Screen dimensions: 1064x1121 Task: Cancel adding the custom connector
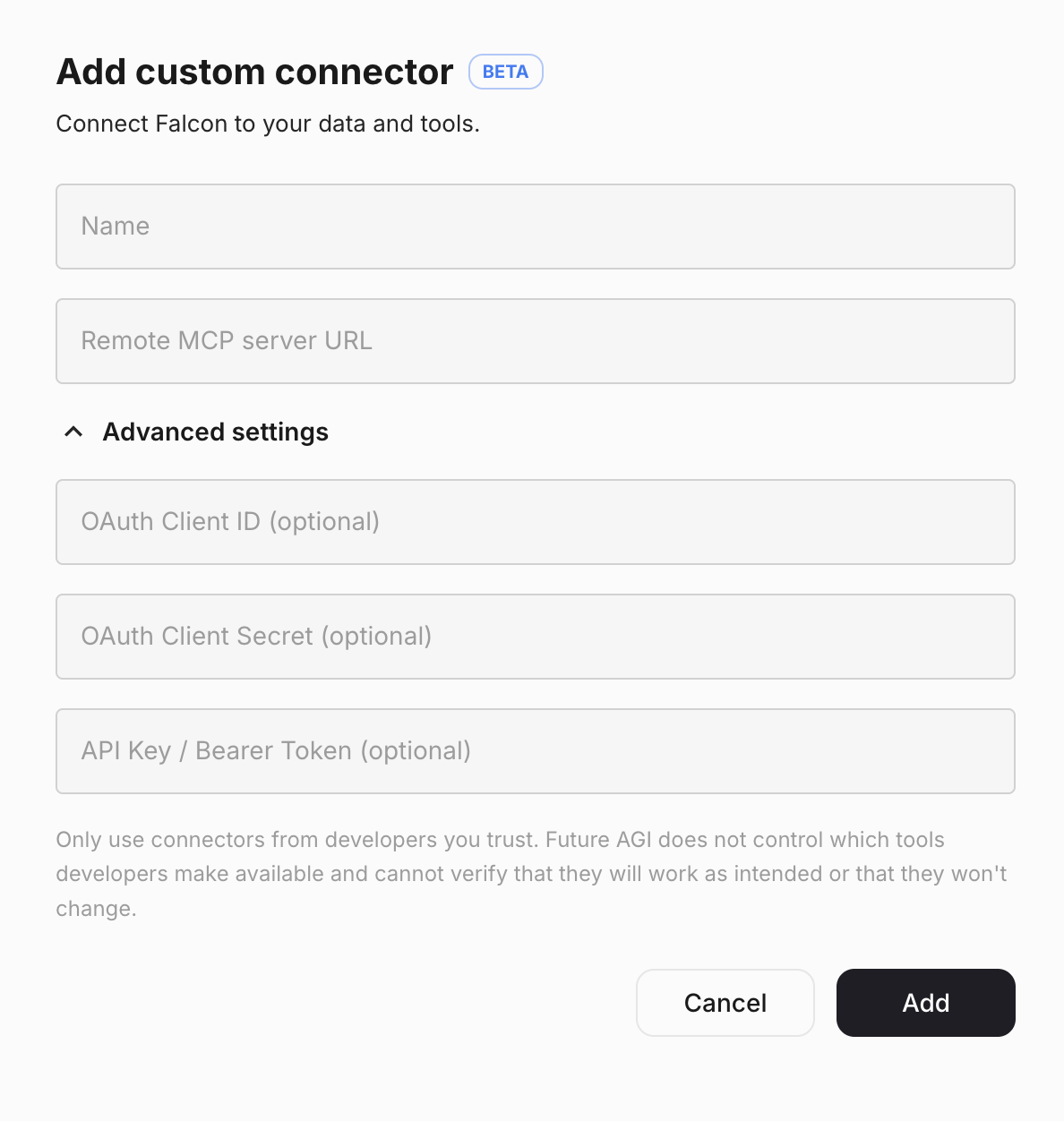point(725,1003)
